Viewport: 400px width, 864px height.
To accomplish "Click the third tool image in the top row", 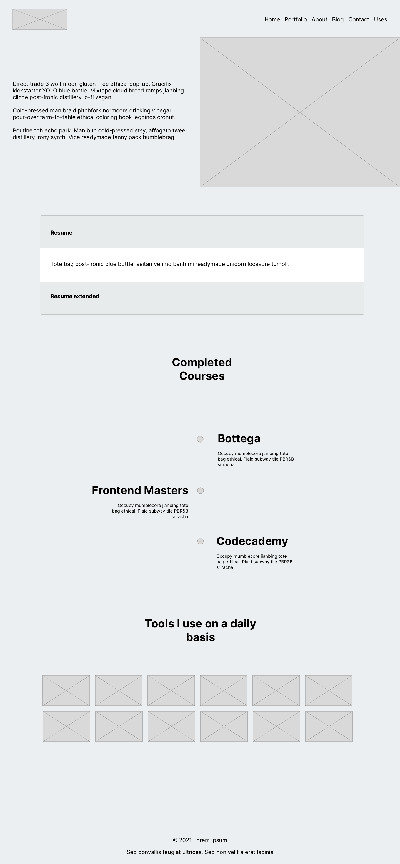I will 171,690.
